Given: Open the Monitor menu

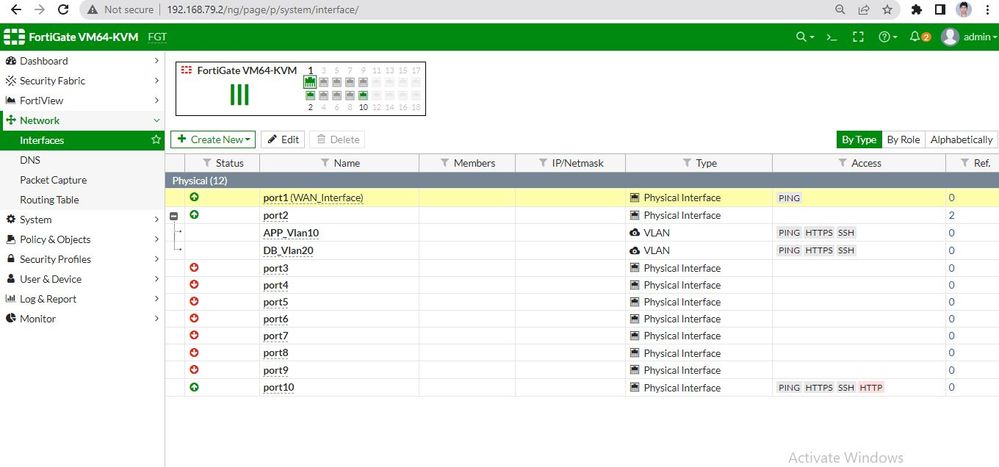Looking at the screenshot, I should (x=82, y=319).
